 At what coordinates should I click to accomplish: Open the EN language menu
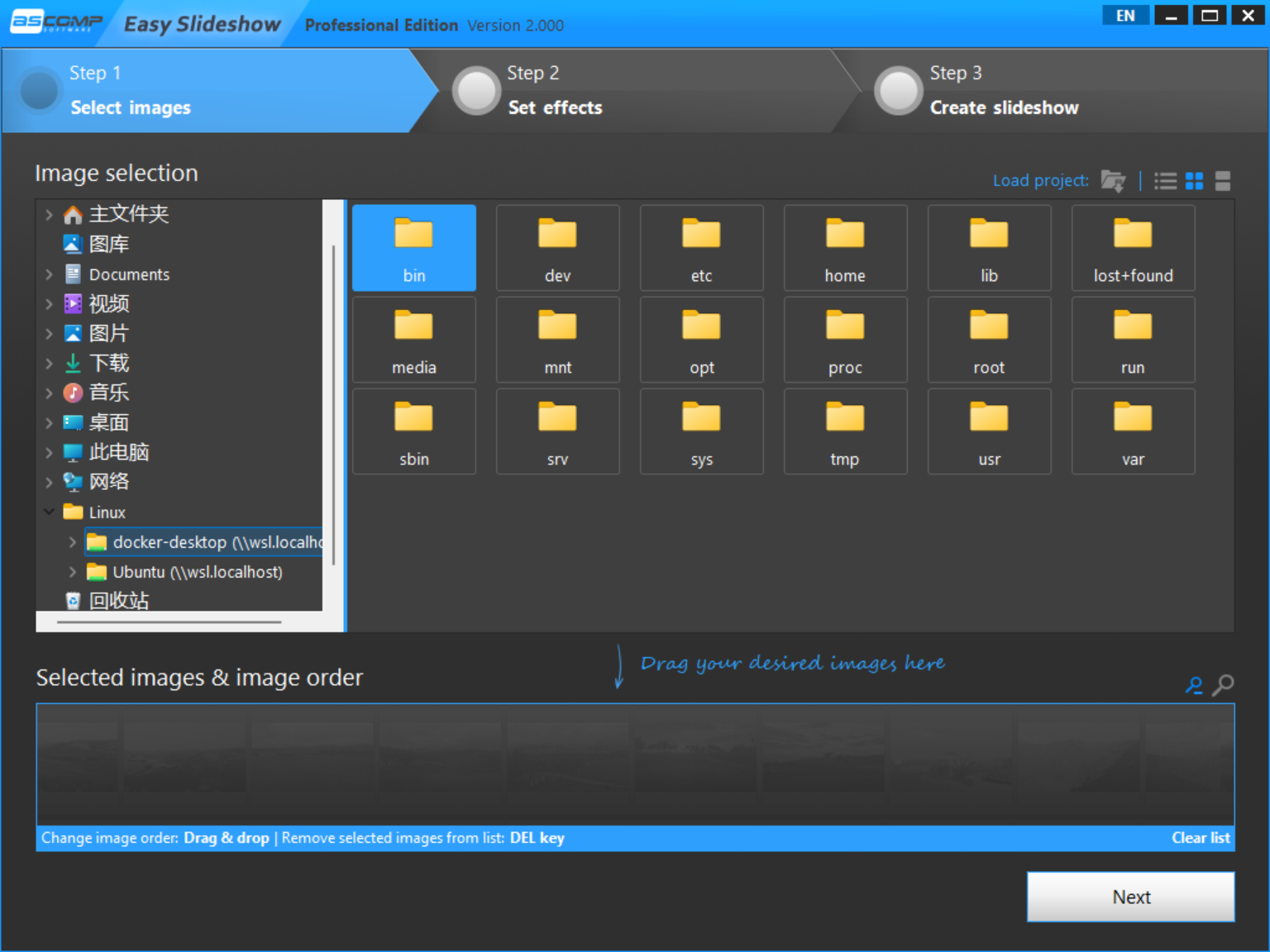(x=1124, y=15)
